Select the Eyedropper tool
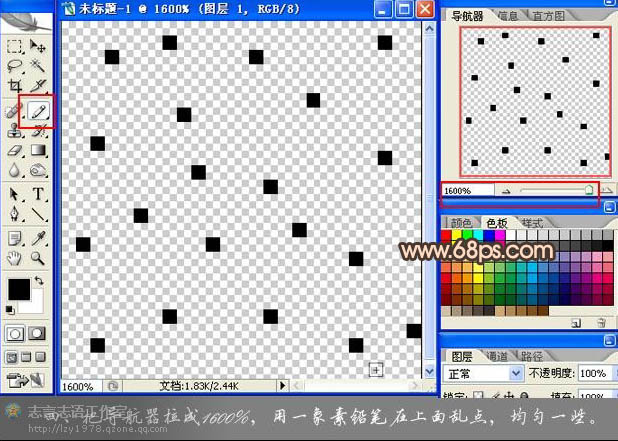Screen dimensions: 618x441 click(x=38, y=238)
